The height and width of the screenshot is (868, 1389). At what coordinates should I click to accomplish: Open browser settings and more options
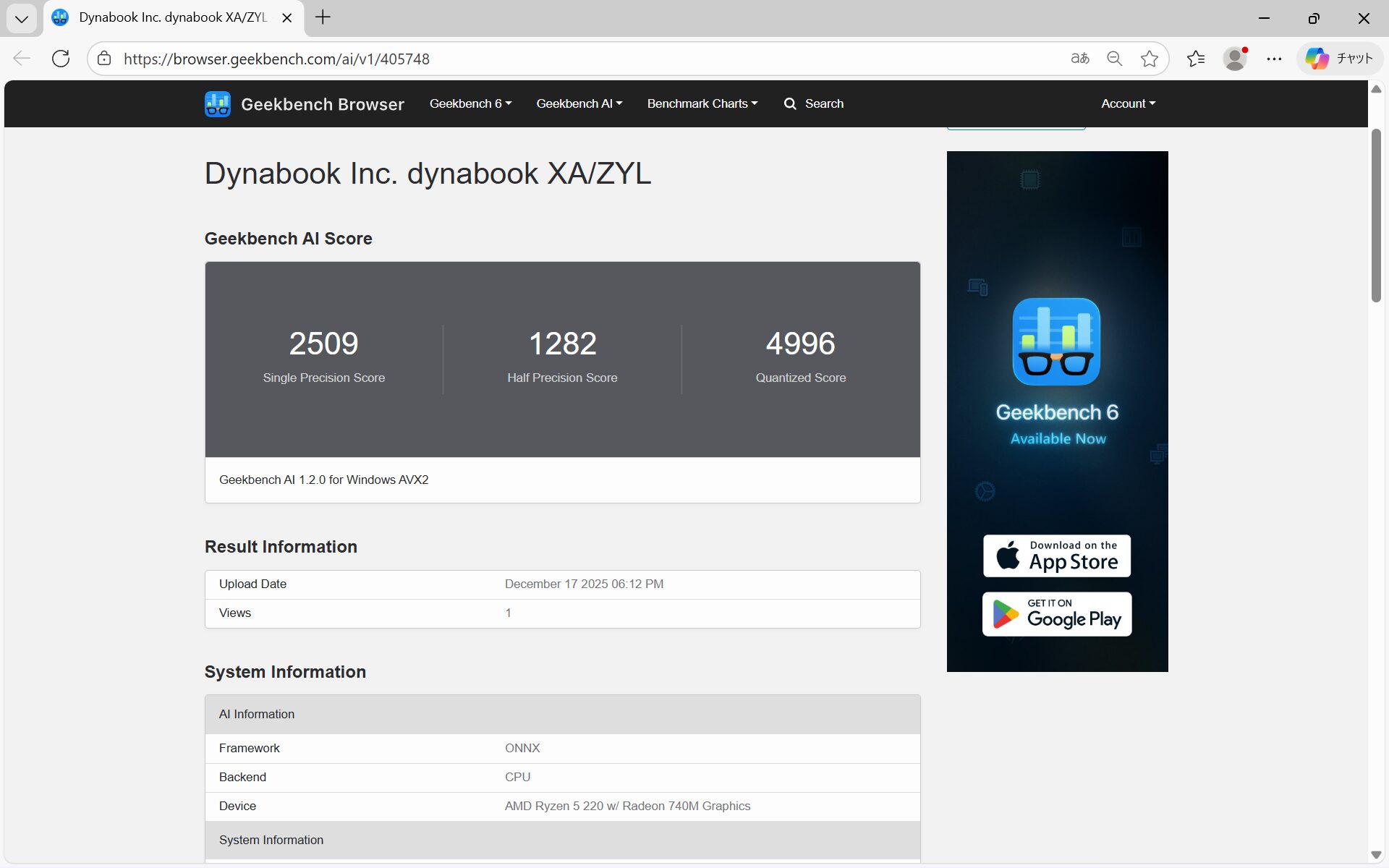coord(1274,59)
